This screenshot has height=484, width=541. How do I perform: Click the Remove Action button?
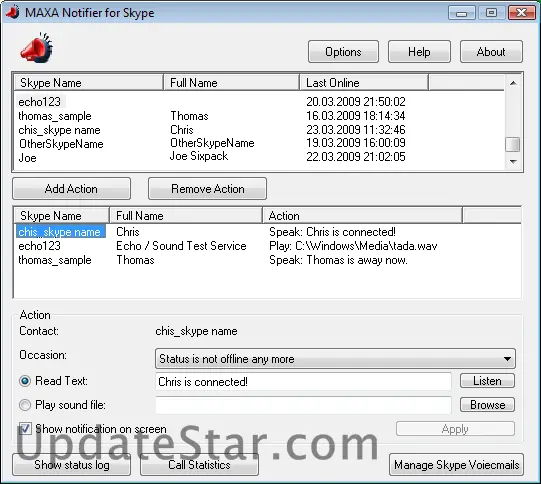(207, 189)
